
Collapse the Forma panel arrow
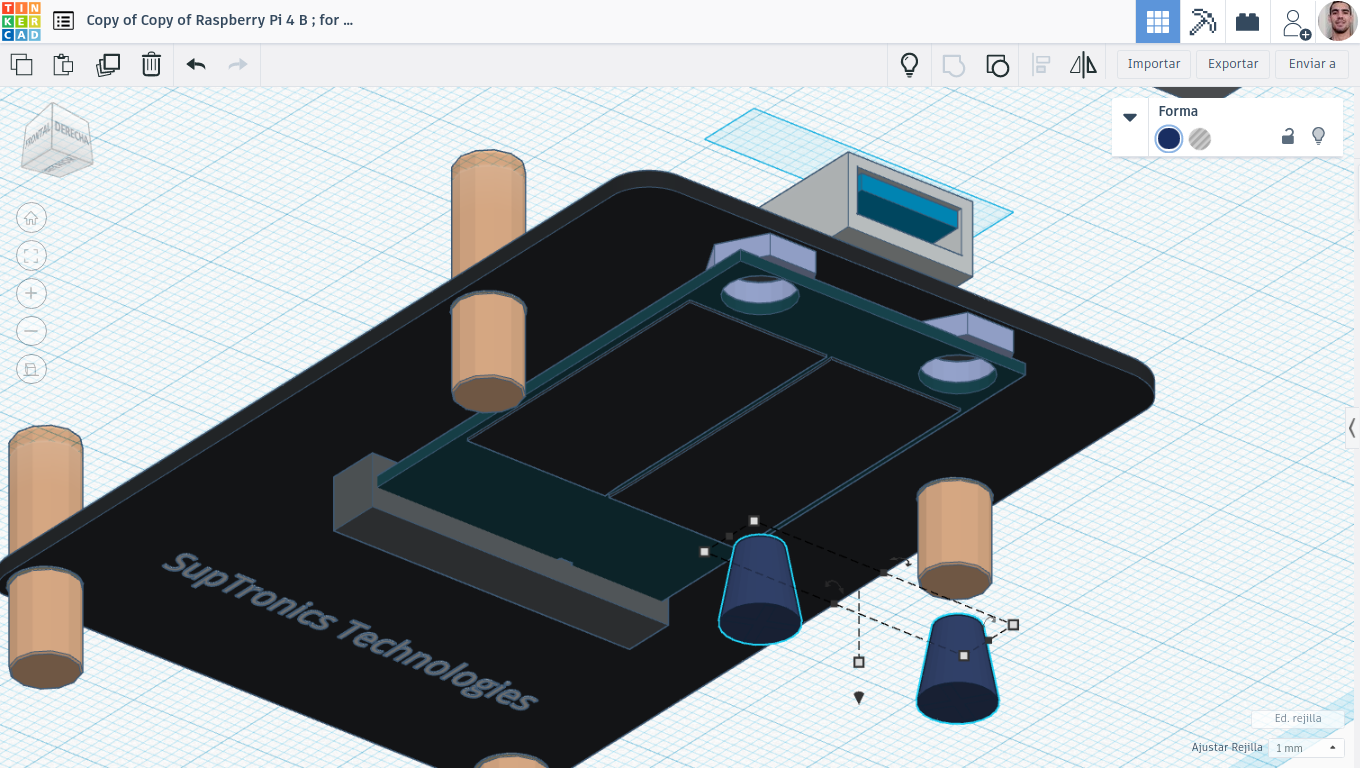coord(1130,117)
